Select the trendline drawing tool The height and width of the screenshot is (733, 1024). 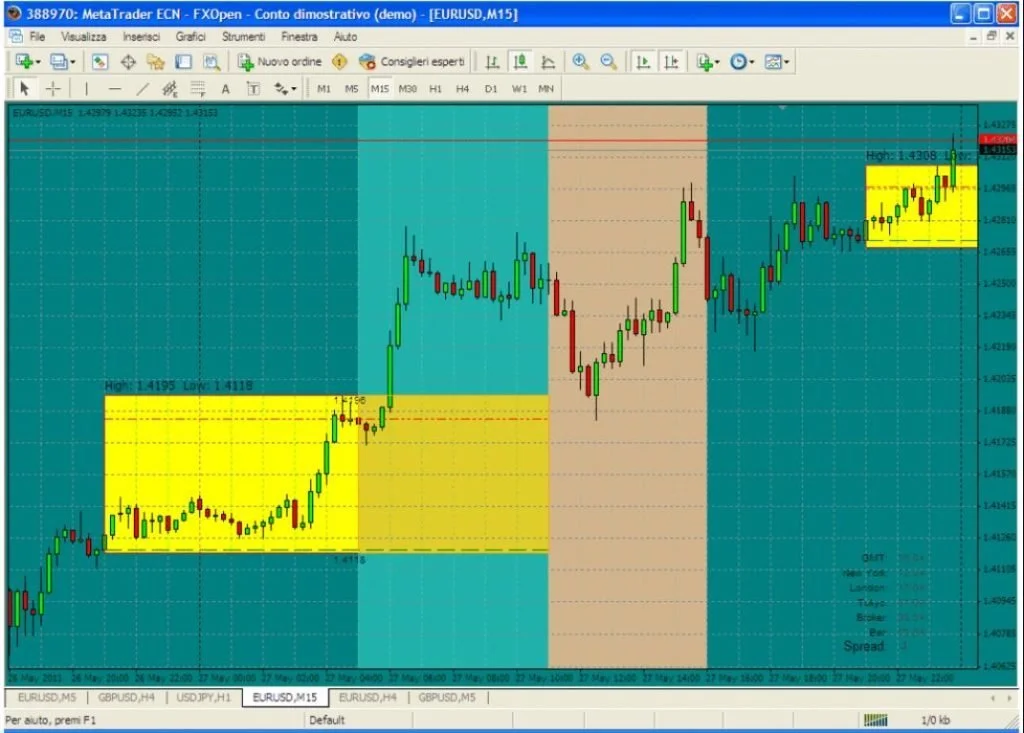(x=142, y=89)
